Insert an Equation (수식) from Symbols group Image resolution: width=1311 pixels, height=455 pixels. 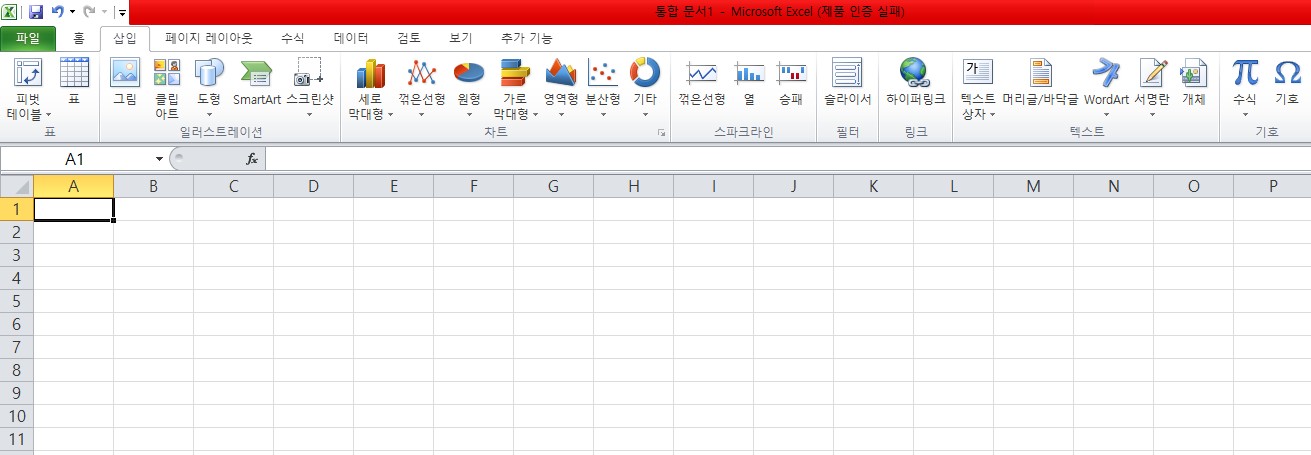pos(1245,89)
